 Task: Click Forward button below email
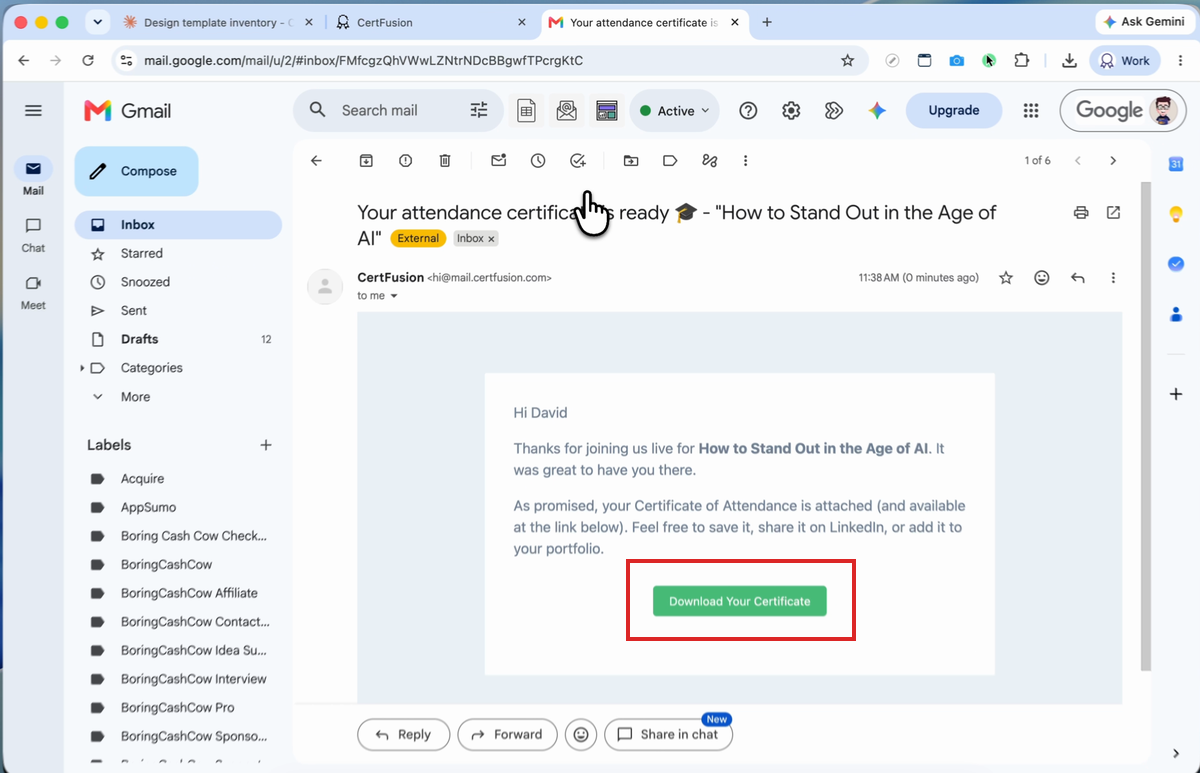(507, 735)
